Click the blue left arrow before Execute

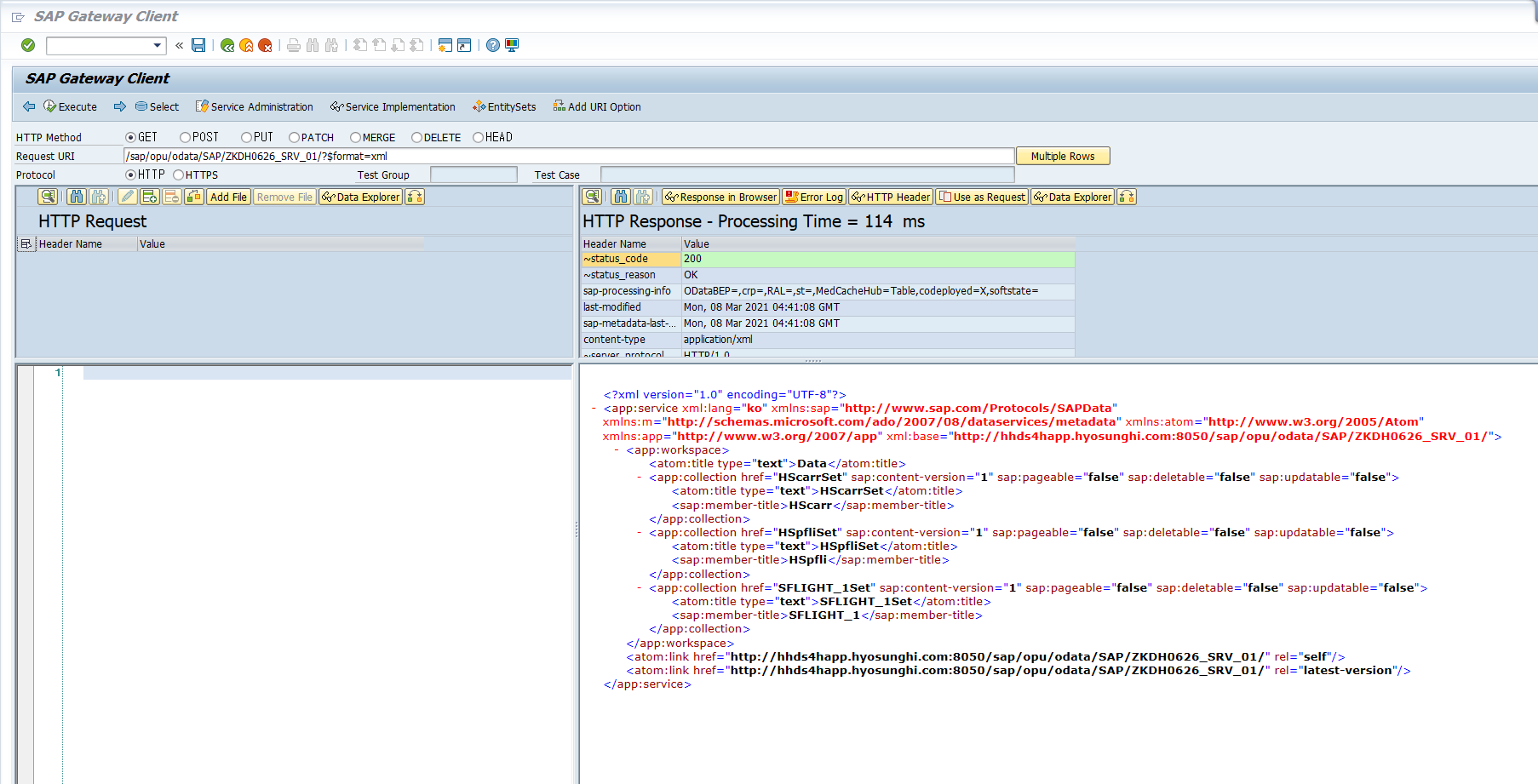29,106
